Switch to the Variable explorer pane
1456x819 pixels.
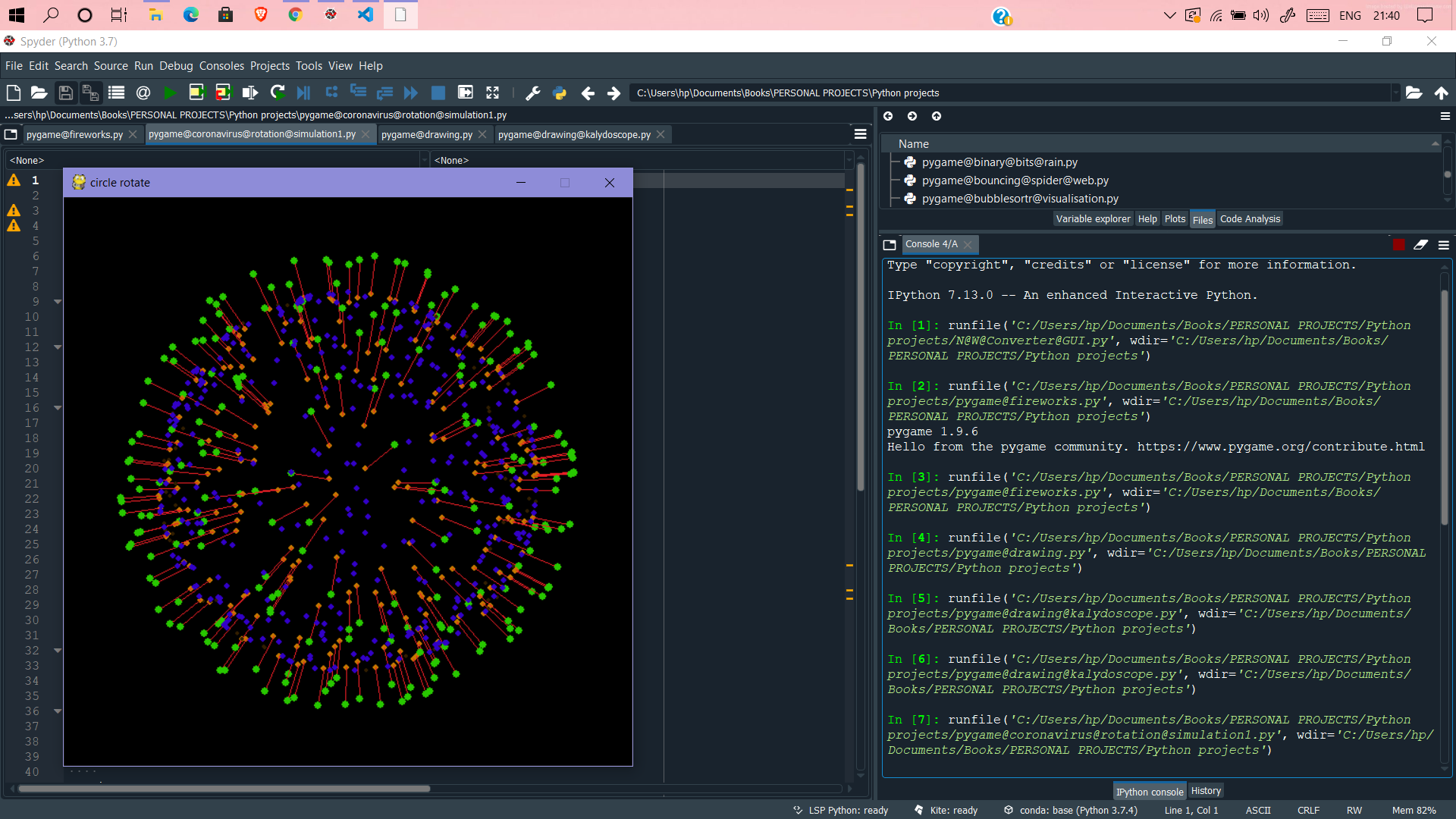[x=1093, y=219]
